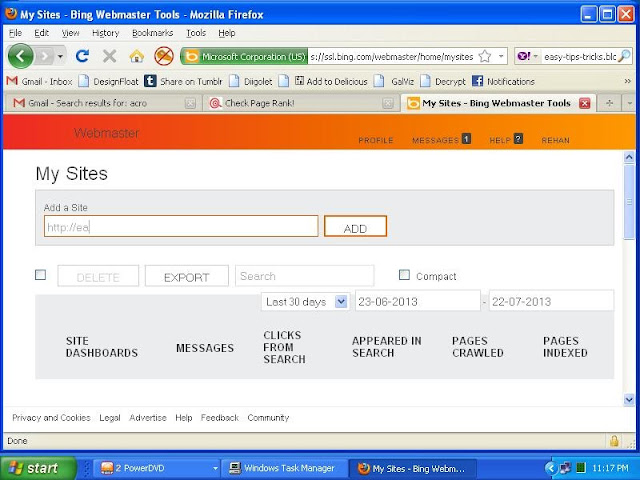Click the browser search box text

click(580, 57)
